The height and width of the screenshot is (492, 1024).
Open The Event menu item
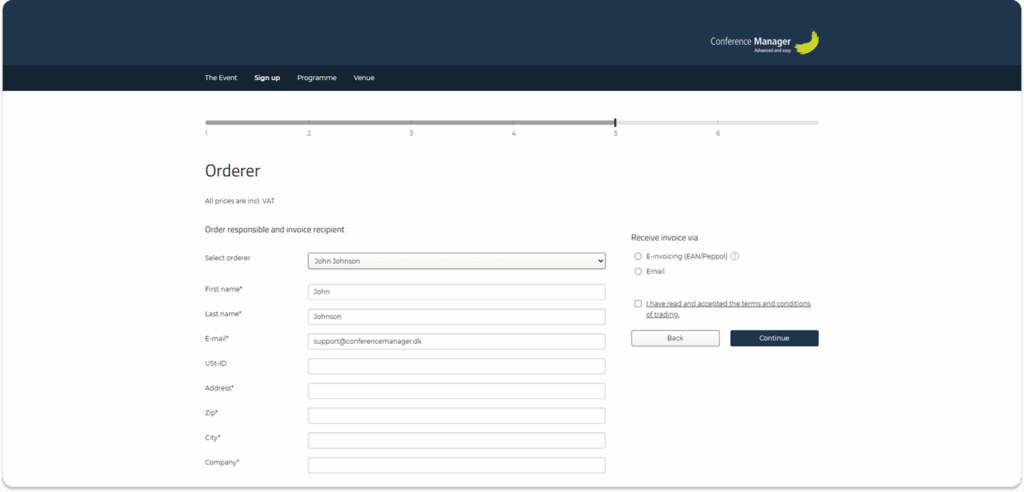pos(221,78)
